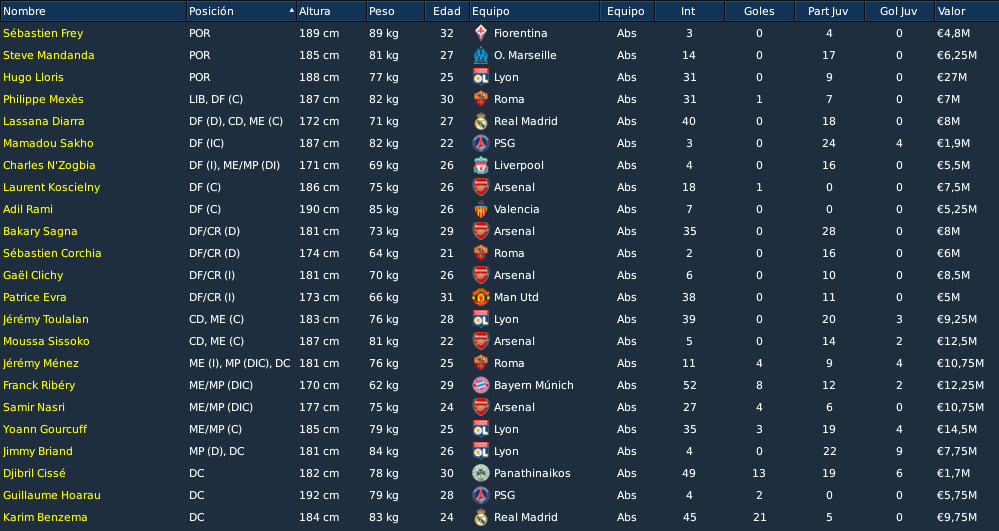Sort players by Goles column header

tap(759, 11)
